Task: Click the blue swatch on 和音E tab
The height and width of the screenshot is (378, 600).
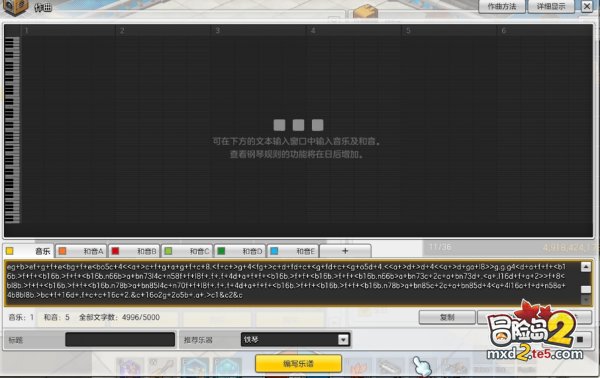Action: pos(274,251)
